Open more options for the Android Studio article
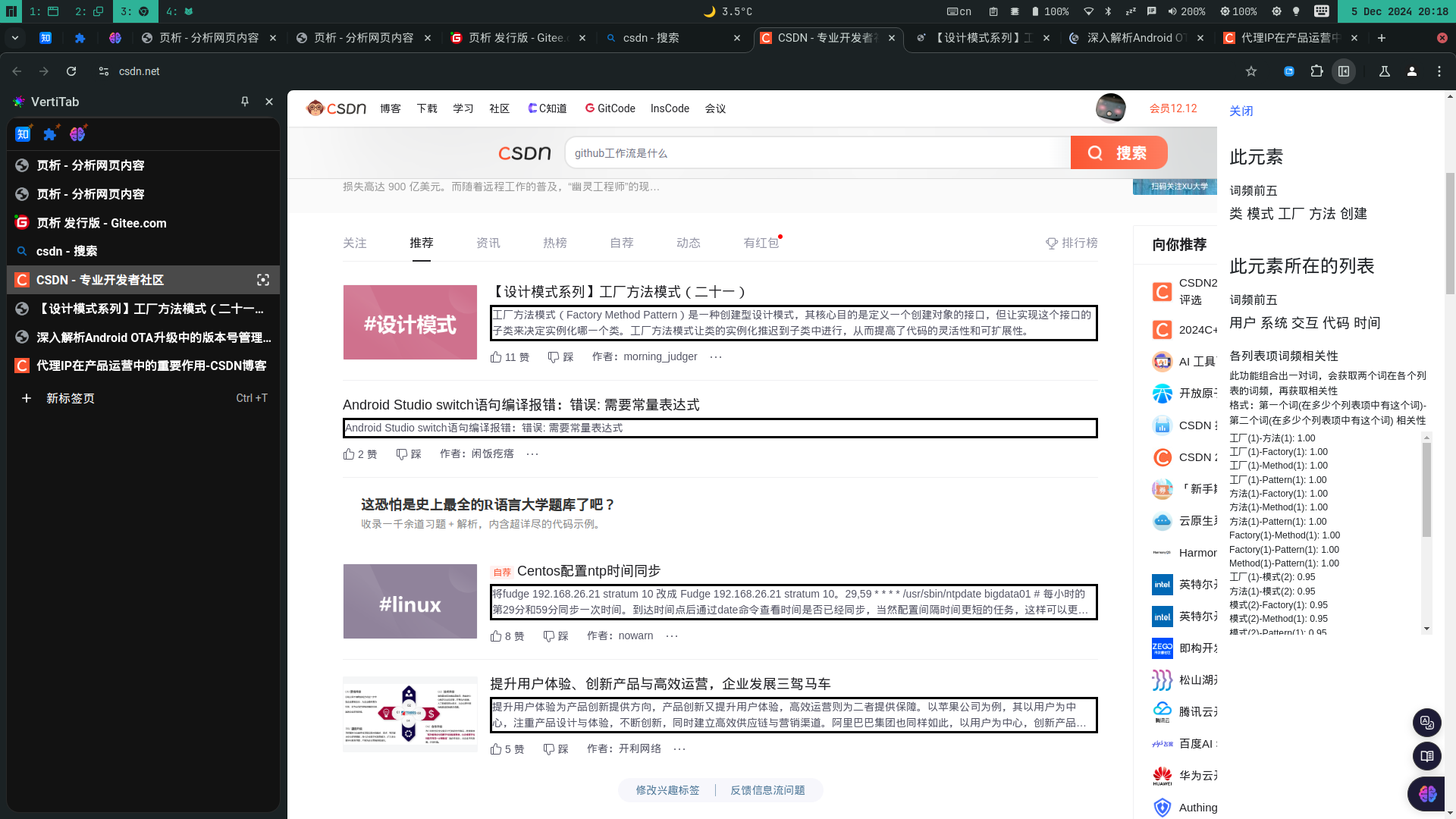Image resolution: width=1456 pixels, height=819 pixels. [x=532, y=454]
